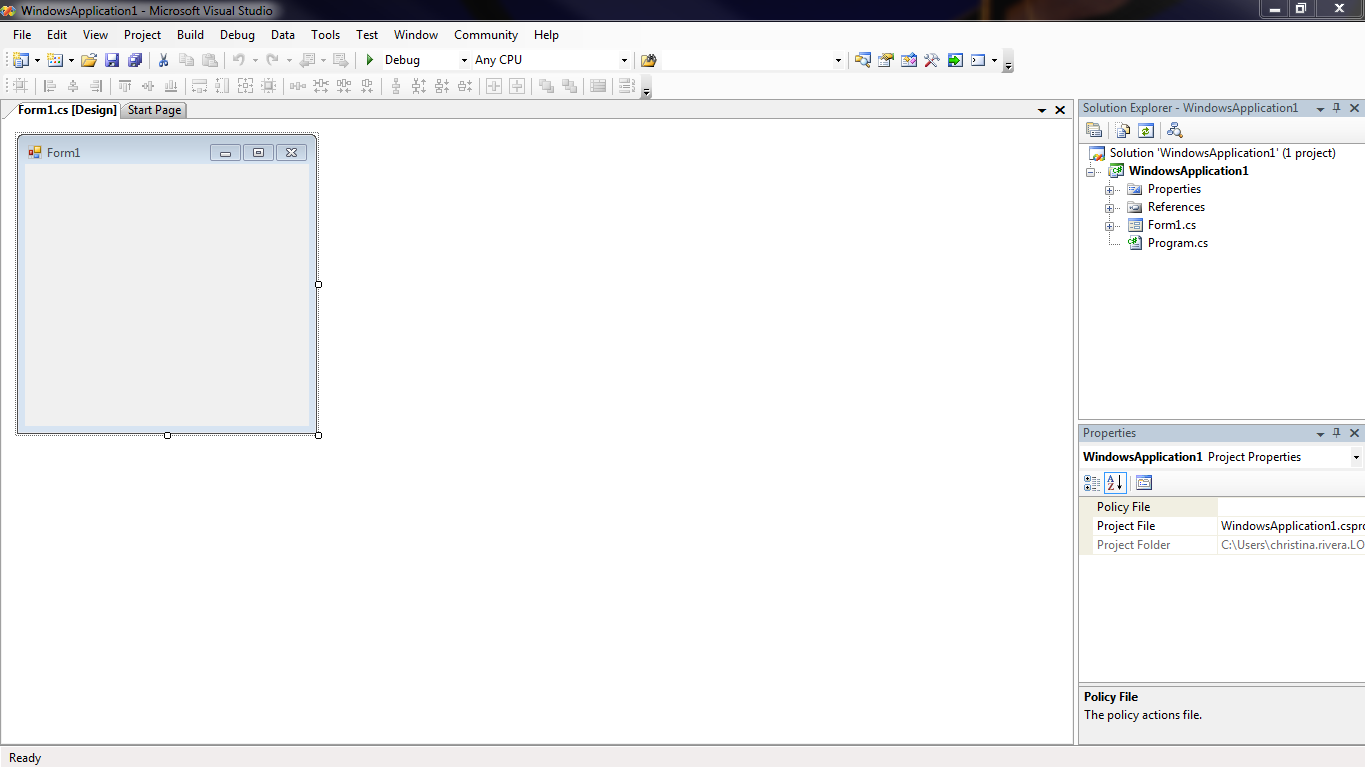Click the Find text input box in toolbar
This screenshot has width=1365, height=767.
coord(746,60)
